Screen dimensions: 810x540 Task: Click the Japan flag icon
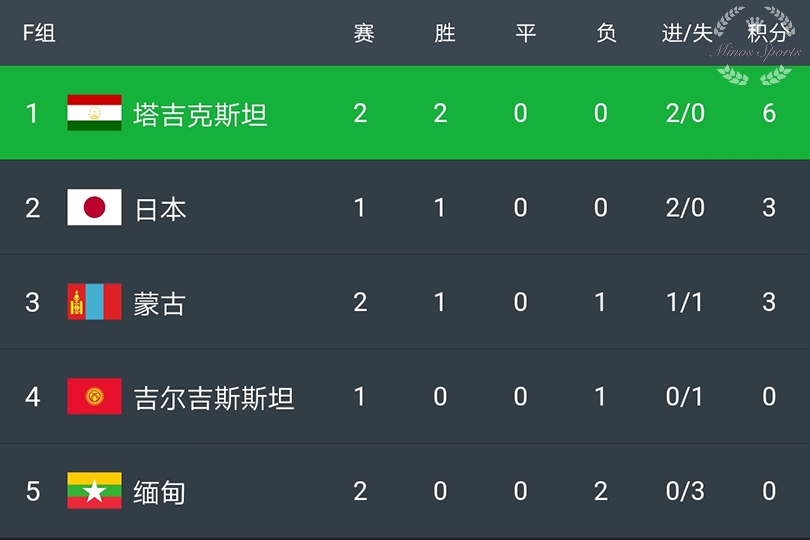tap(94, 208)
